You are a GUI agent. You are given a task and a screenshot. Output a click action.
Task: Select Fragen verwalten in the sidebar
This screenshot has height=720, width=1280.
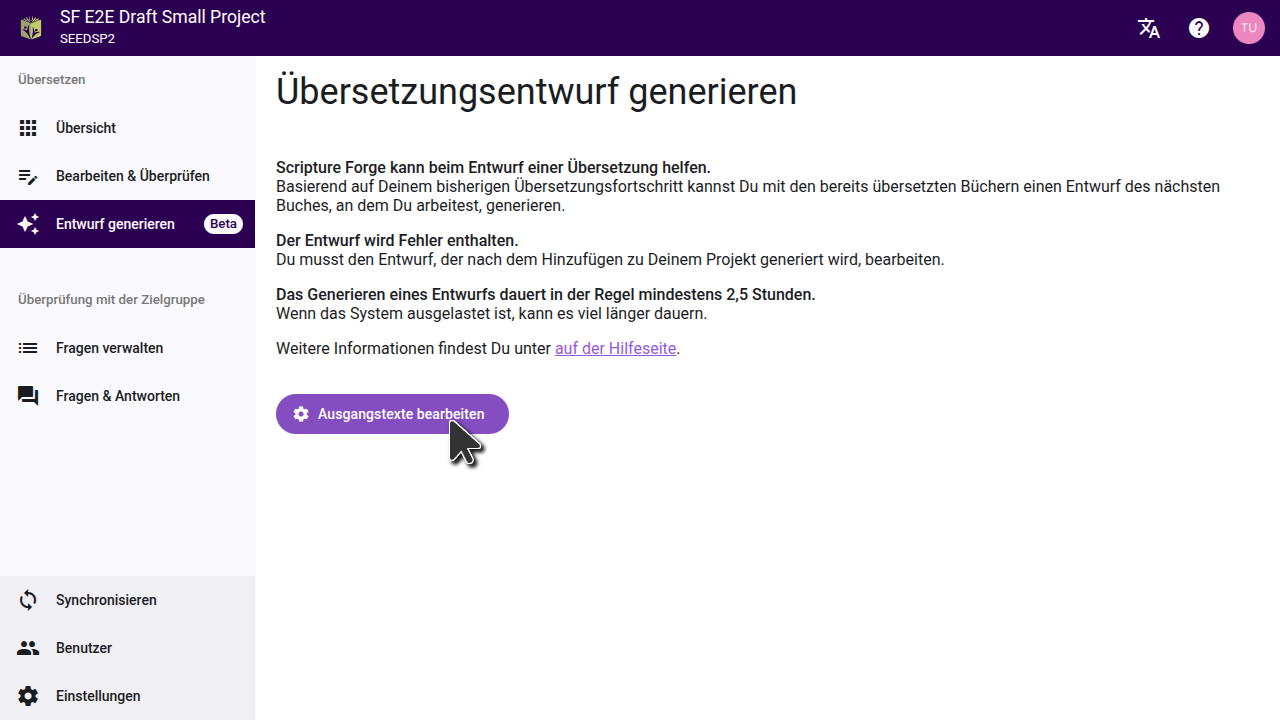(109, 348)
